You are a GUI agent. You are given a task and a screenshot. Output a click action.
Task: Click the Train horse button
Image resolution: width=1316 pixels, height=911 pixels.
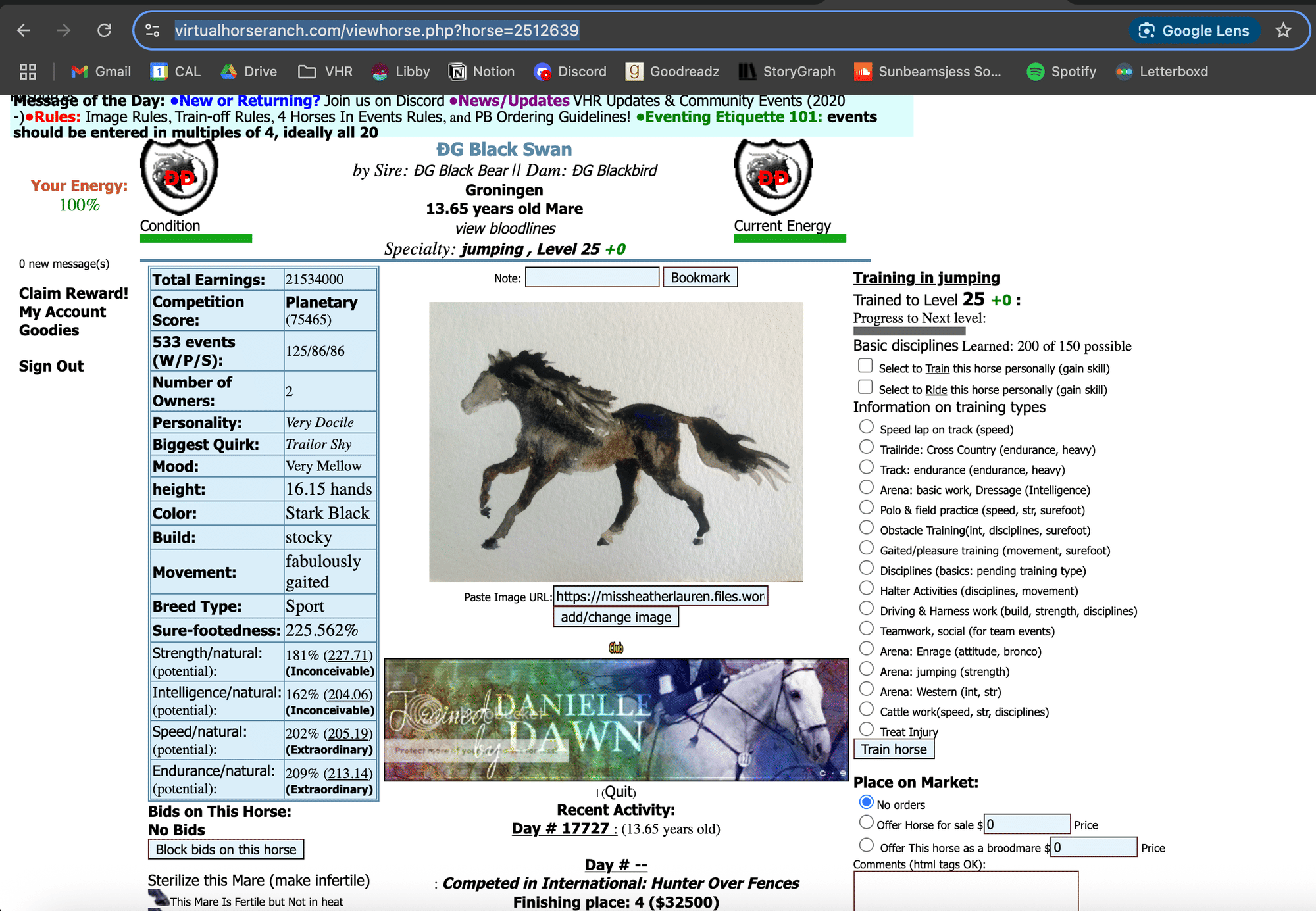894,749
